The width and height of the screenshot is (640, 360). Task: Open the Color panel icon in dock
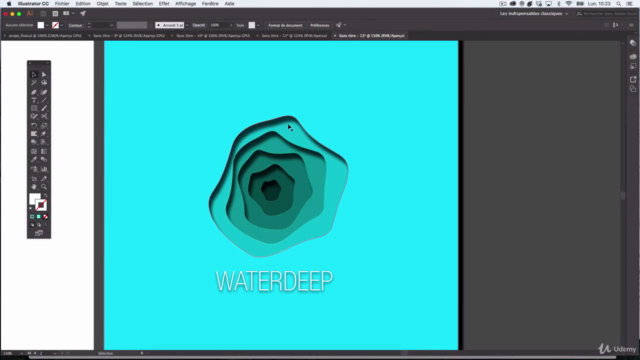click(x=633, y=43)
